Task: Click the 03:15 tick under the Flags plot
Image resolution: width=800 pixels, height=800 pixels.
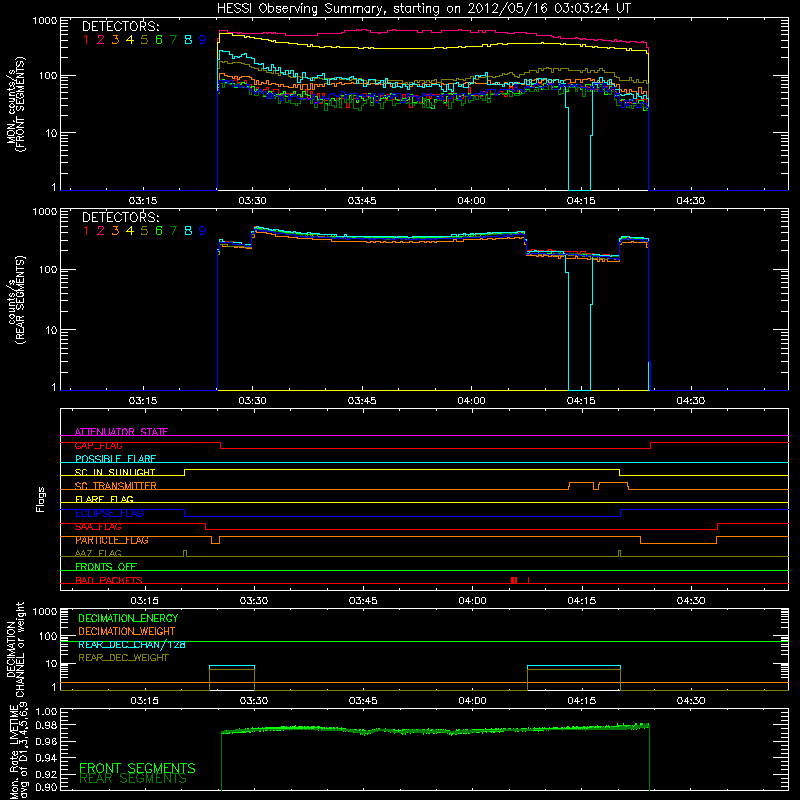Action: [x=144, y=601]
